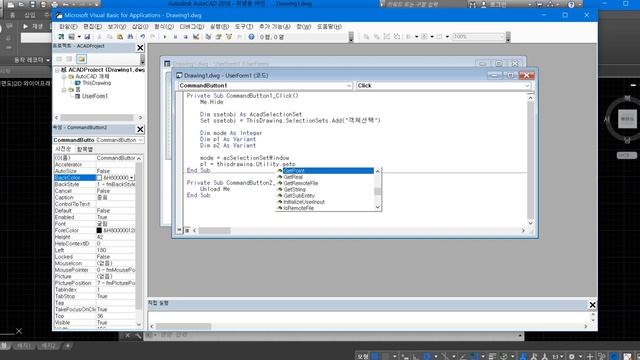Click View Code icon in project pane

click(x=59, y=59)
